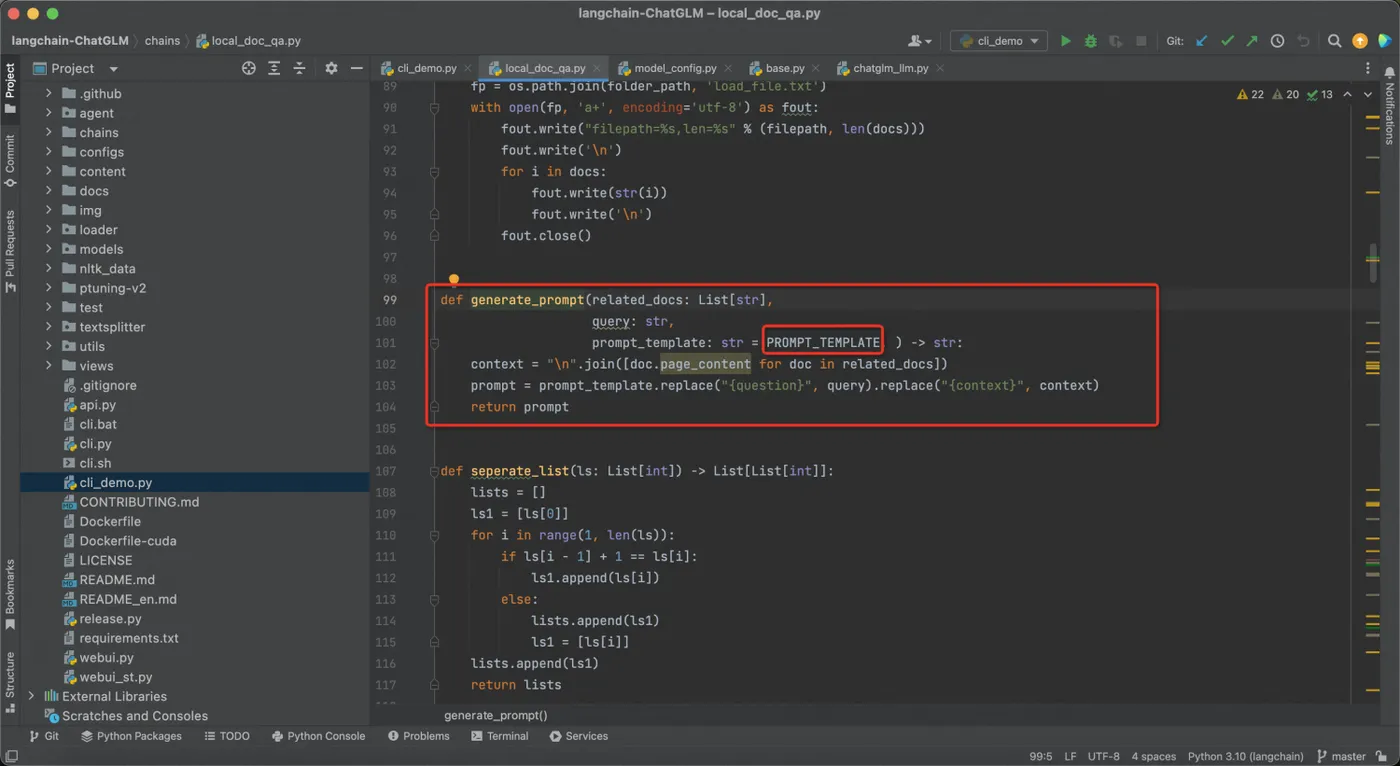Screen dimensions: 1400x766
Task: Open the Python Console tool window
Action: tap(318, 736)
